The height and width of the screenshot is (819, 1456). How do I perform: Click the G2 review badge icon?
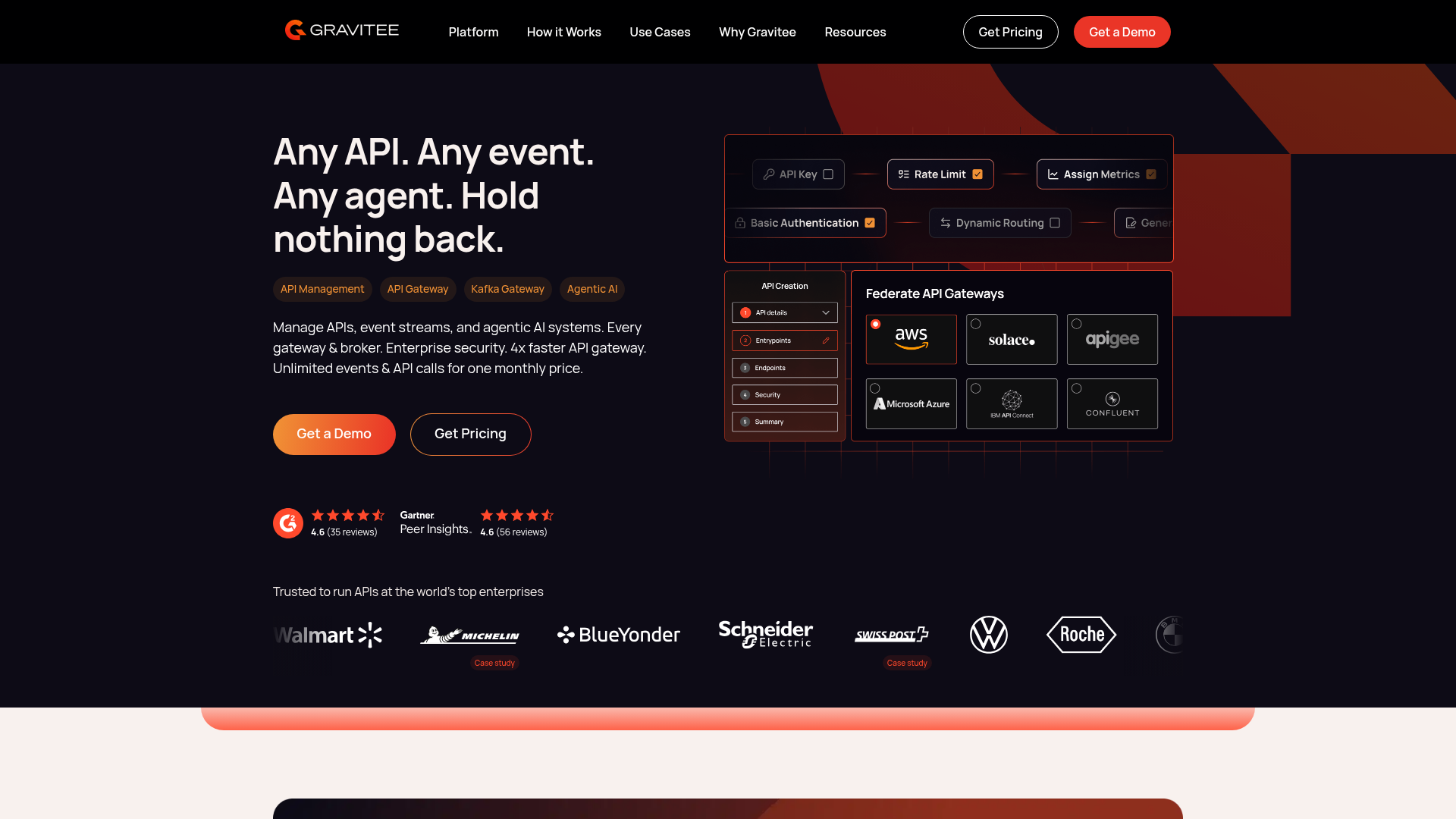(287, 522)
